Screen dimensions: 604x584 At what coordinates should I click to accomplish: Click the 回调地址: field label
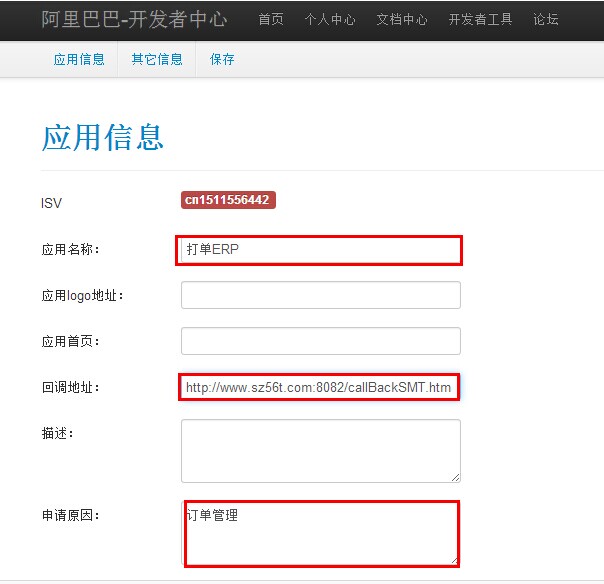(x=70, y=387)
